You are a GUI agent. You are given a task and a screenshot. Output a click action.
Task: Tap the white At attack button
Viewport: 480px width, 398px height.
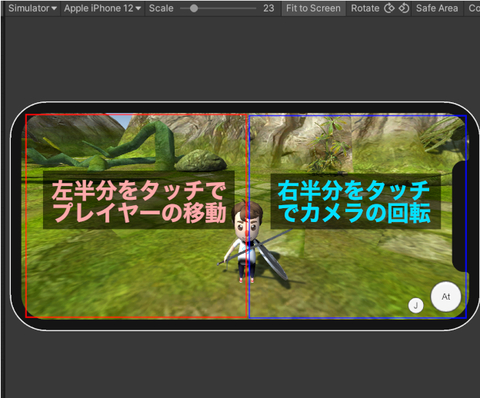pos(446,296)
